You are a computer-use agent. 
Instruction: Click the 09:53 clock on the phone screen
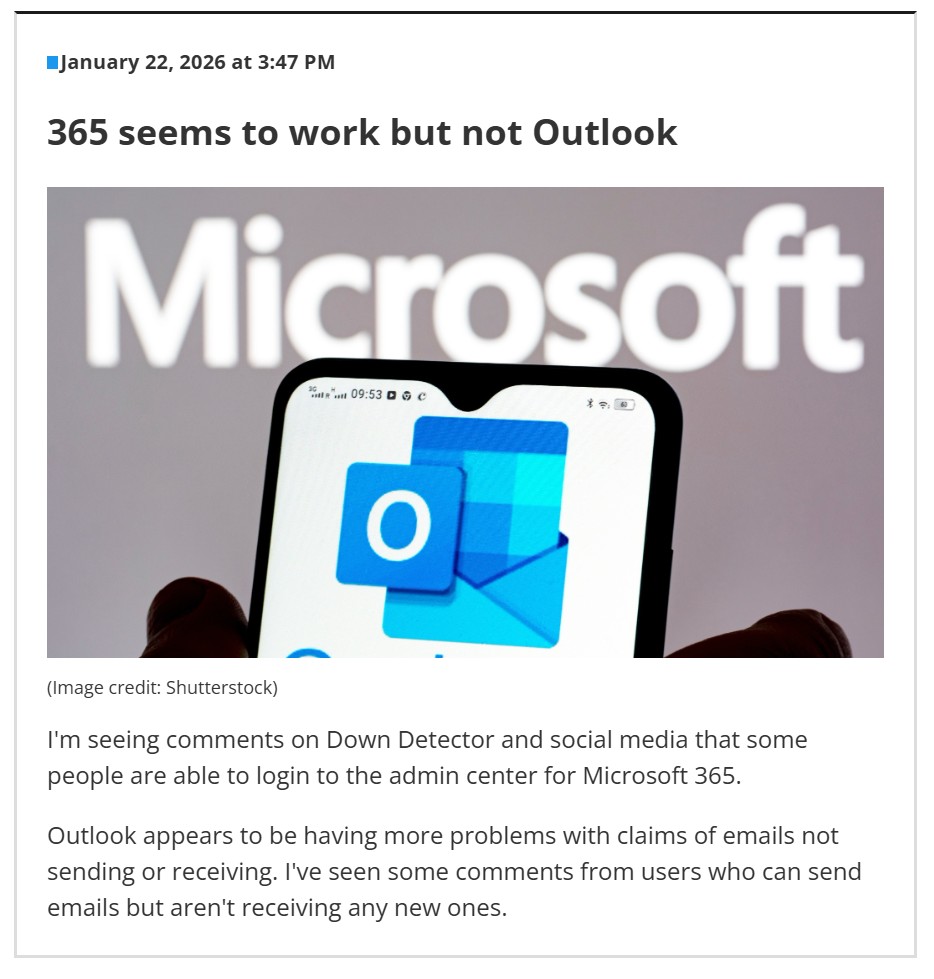point(366,394)
